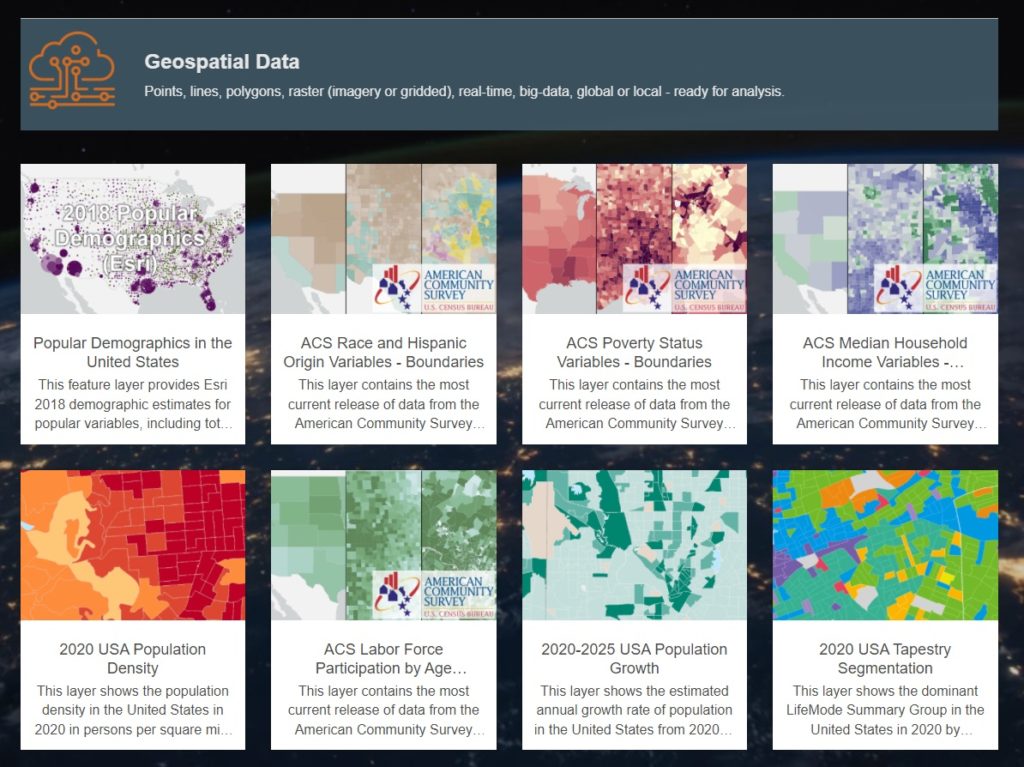Click the Geospatial Data heading

(222, 61)
